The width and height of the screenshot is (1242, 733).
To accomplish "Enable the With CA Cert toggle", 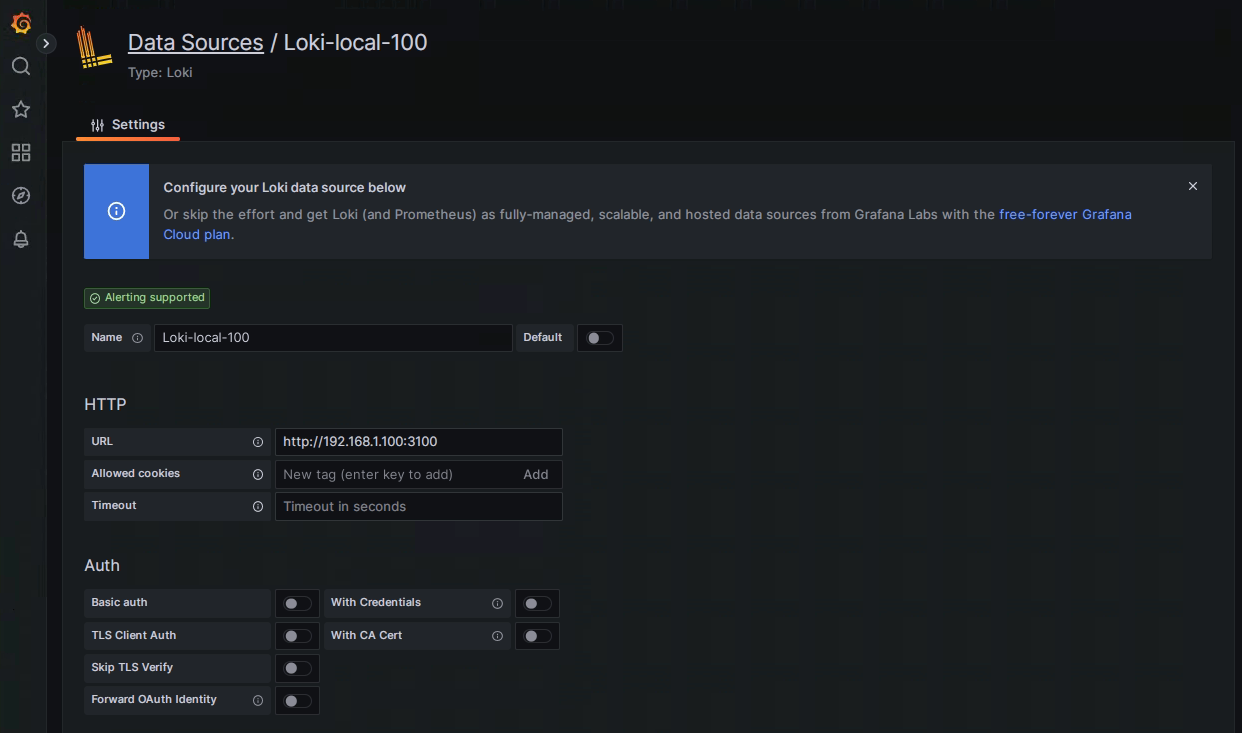I will (x=537, y=636).
